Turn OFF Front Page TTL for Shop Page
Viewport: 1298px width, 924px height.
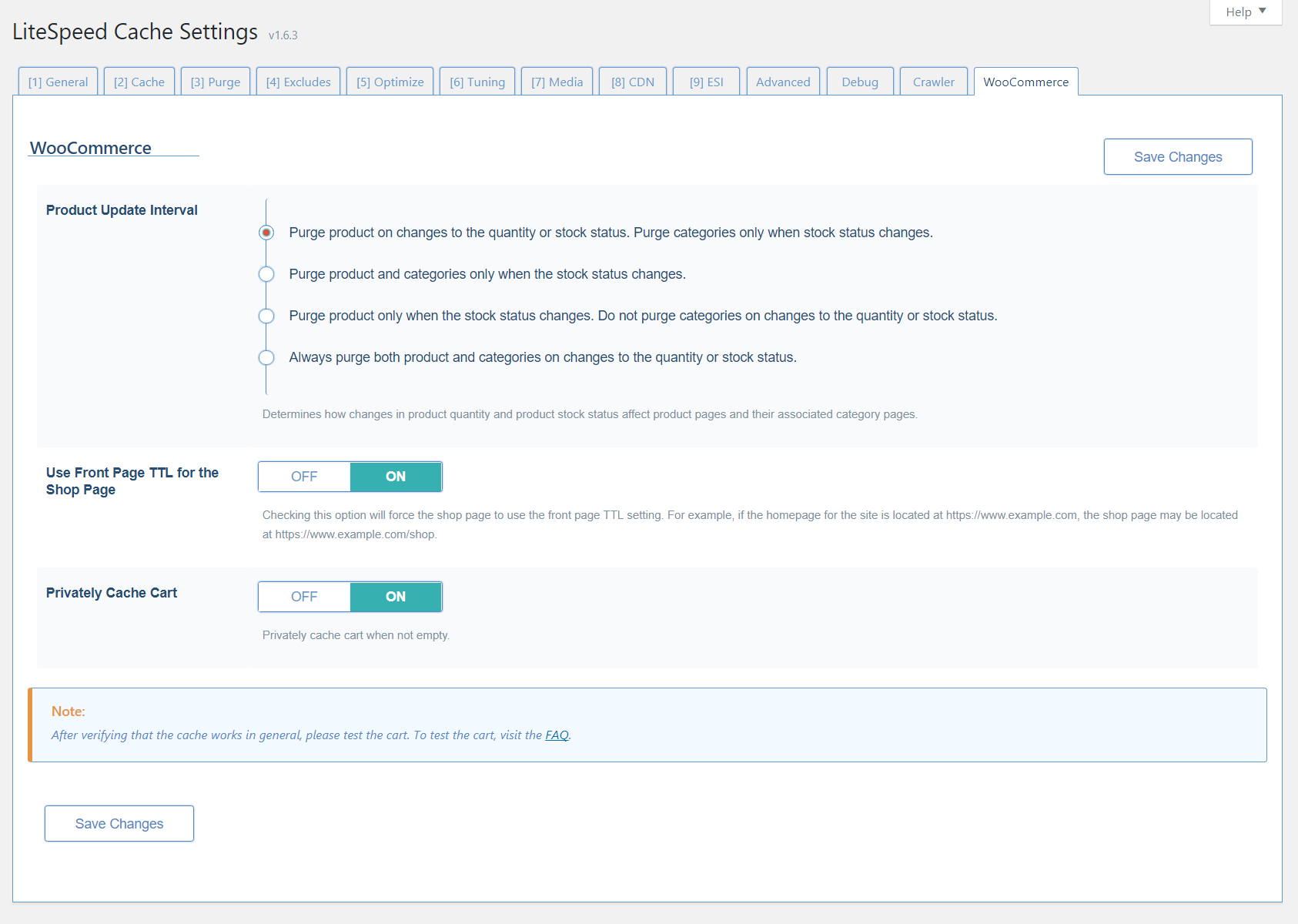(304, 477)
